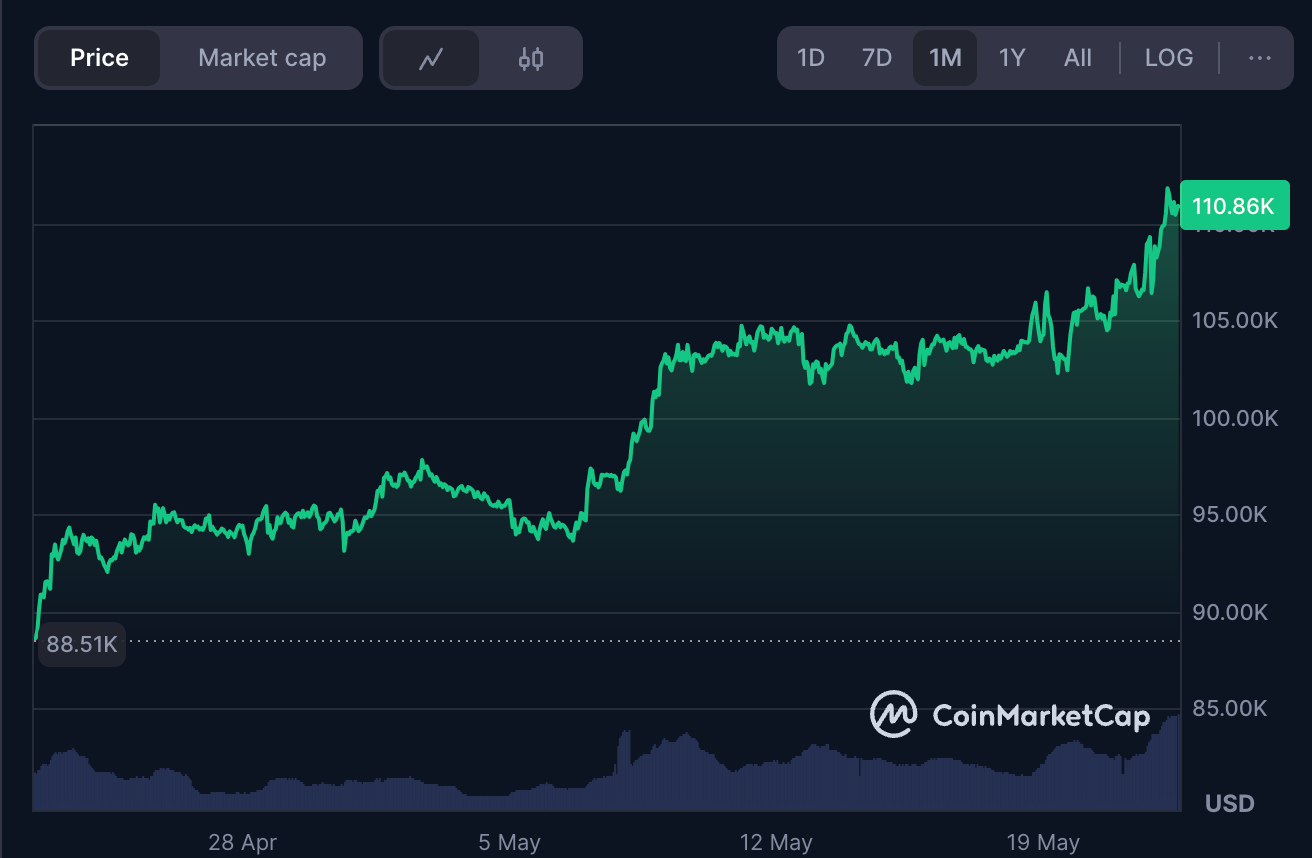Image resolution: width=1312 pixels, height=858 pixels.
Task: Select the 1D time range
Action: [x=811, y=57]
